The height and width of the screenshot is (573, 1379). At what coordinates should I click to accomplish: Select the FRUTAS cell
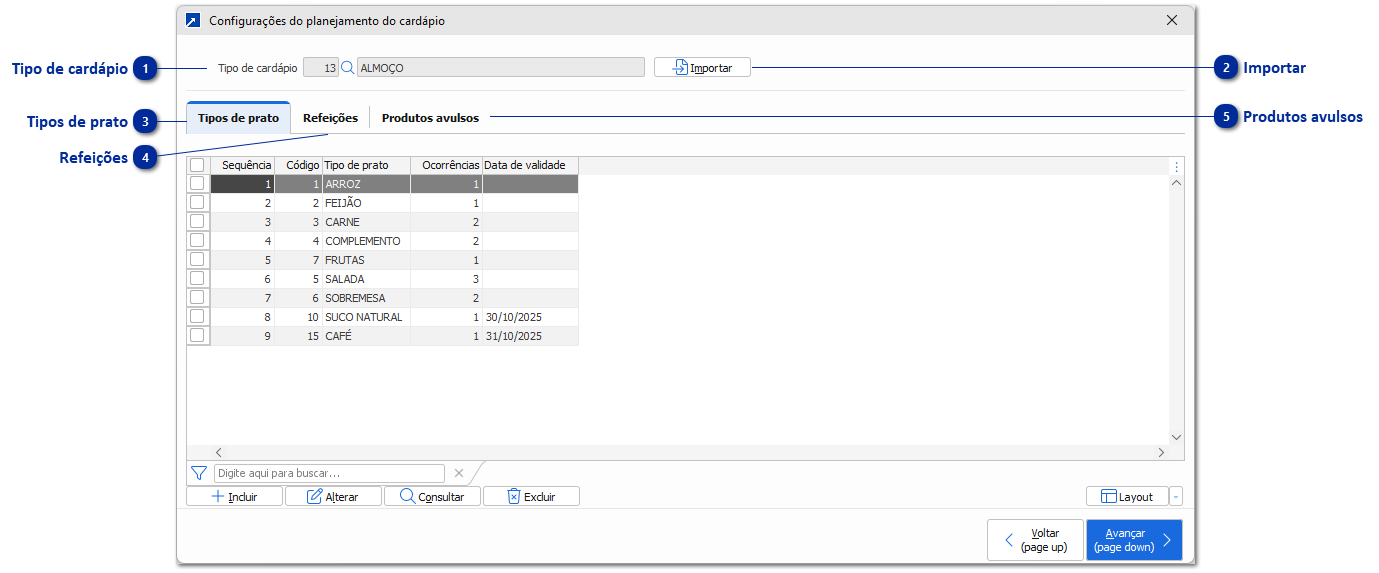[x=366, y=260]
